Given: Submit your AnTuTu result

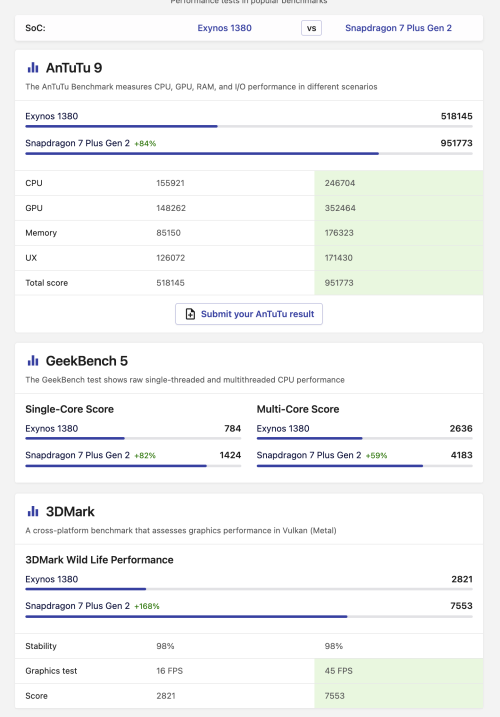Looking at the screenshot, I should (249, 314).
